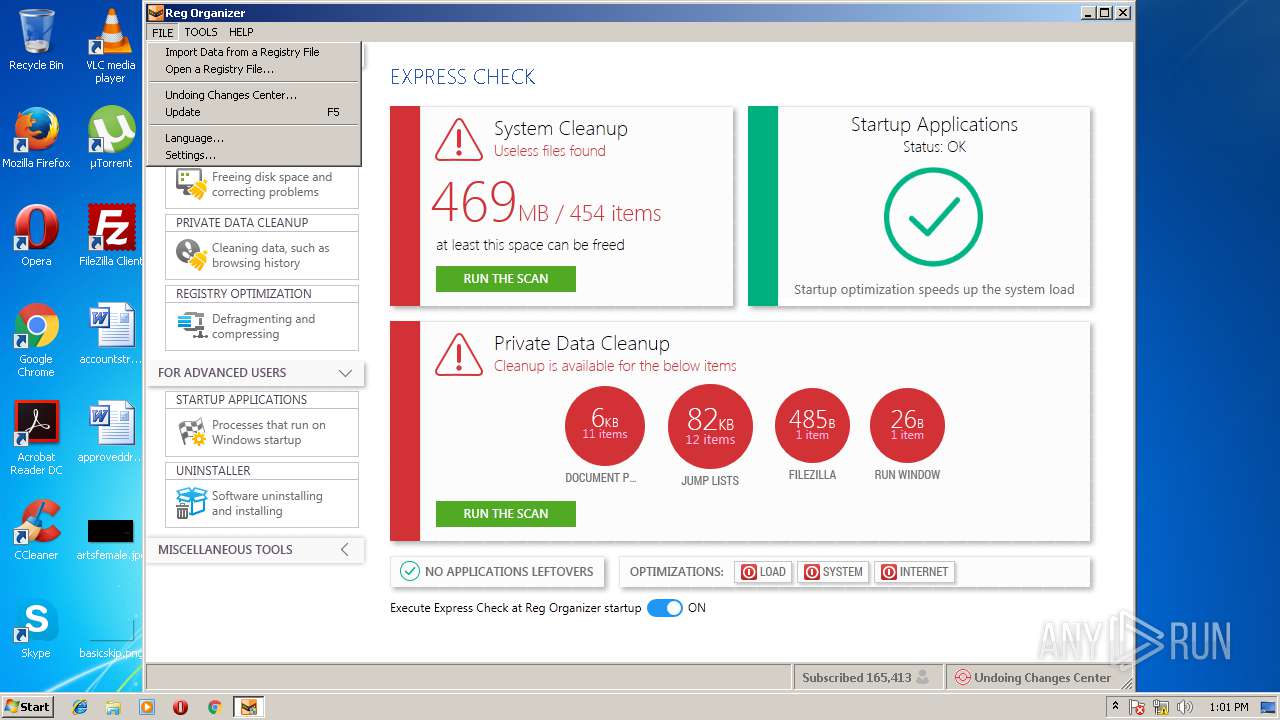Click the LOAD optimization button

764,572
